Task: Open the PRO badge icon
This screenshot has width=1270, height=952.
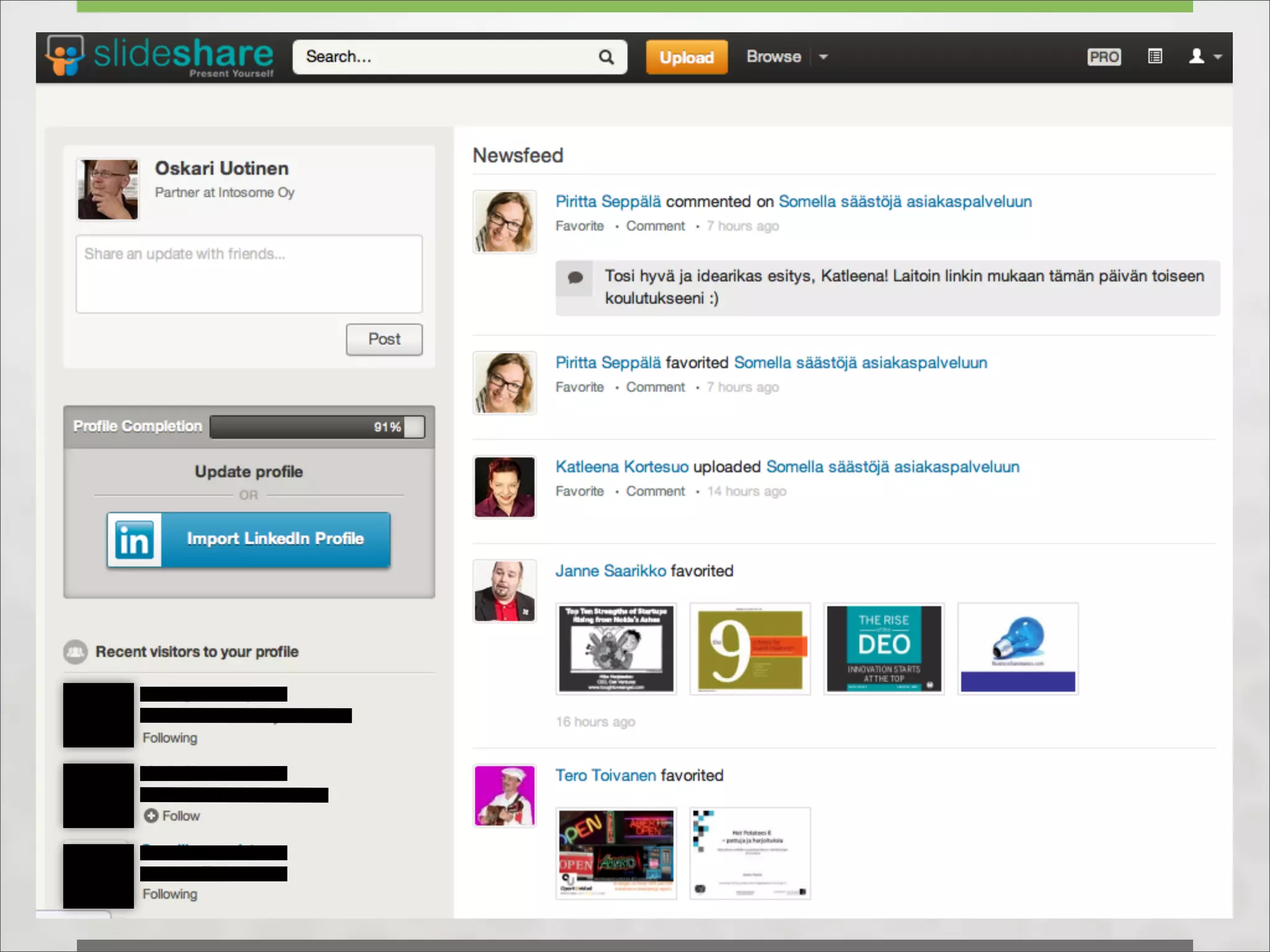Action: (x=1104, y=57)
